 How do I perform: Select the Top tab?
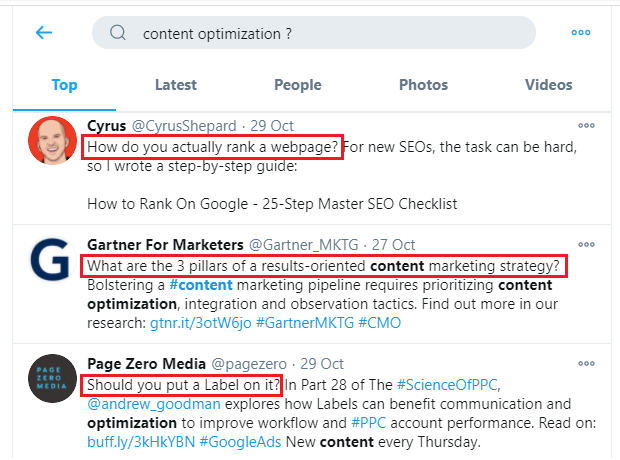coord(64,85)
